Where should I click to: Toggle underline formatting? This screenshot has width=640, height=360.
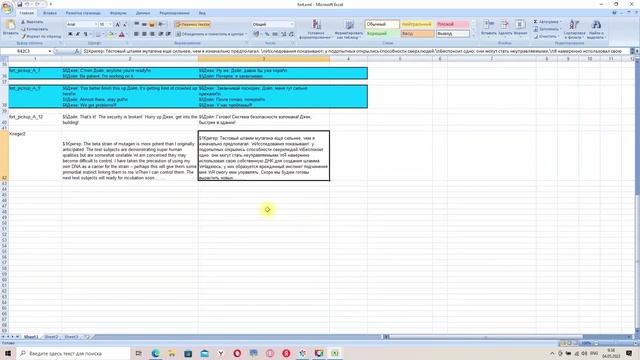85,34
